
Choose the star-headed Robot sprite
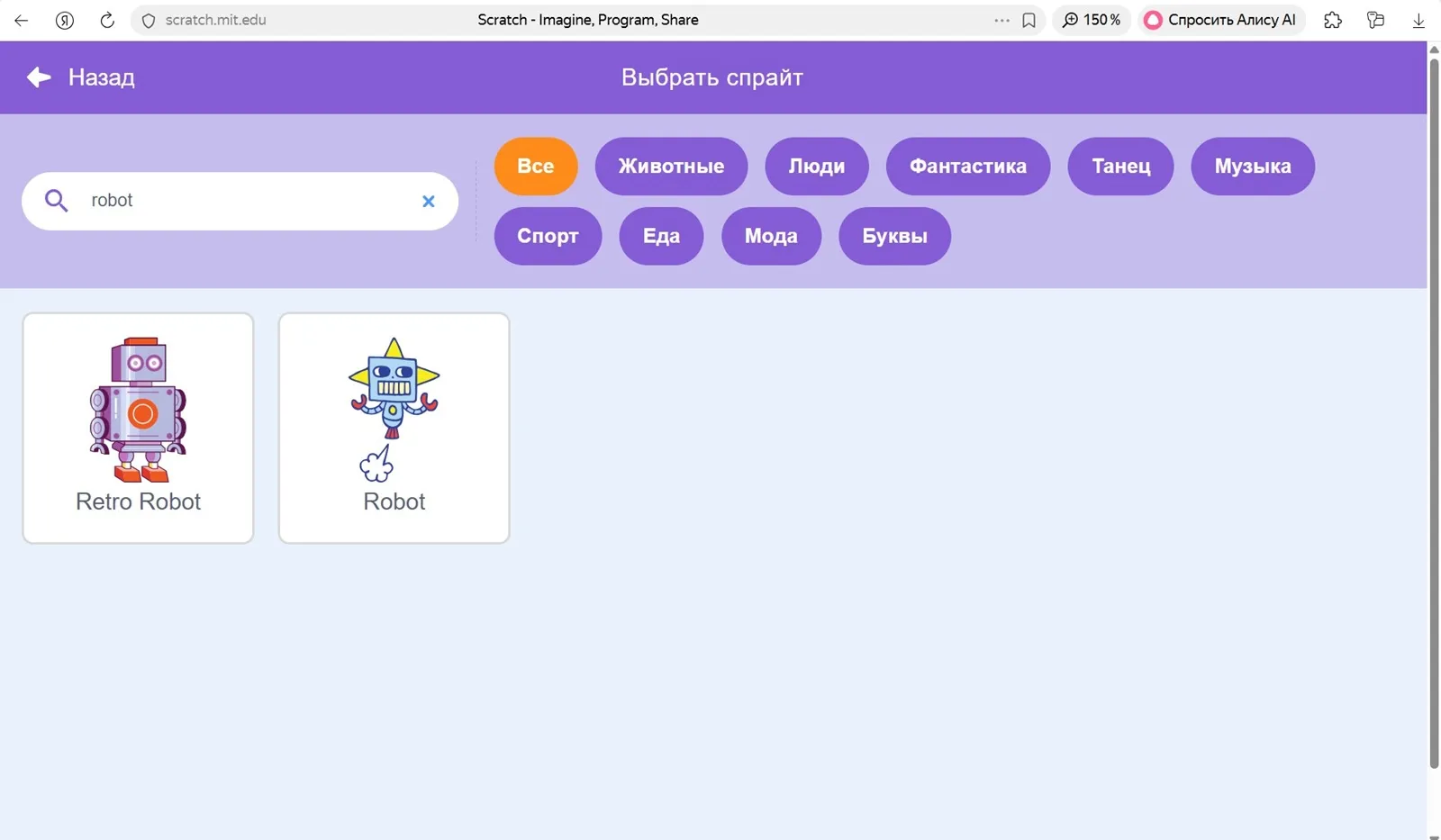[394, 428]
